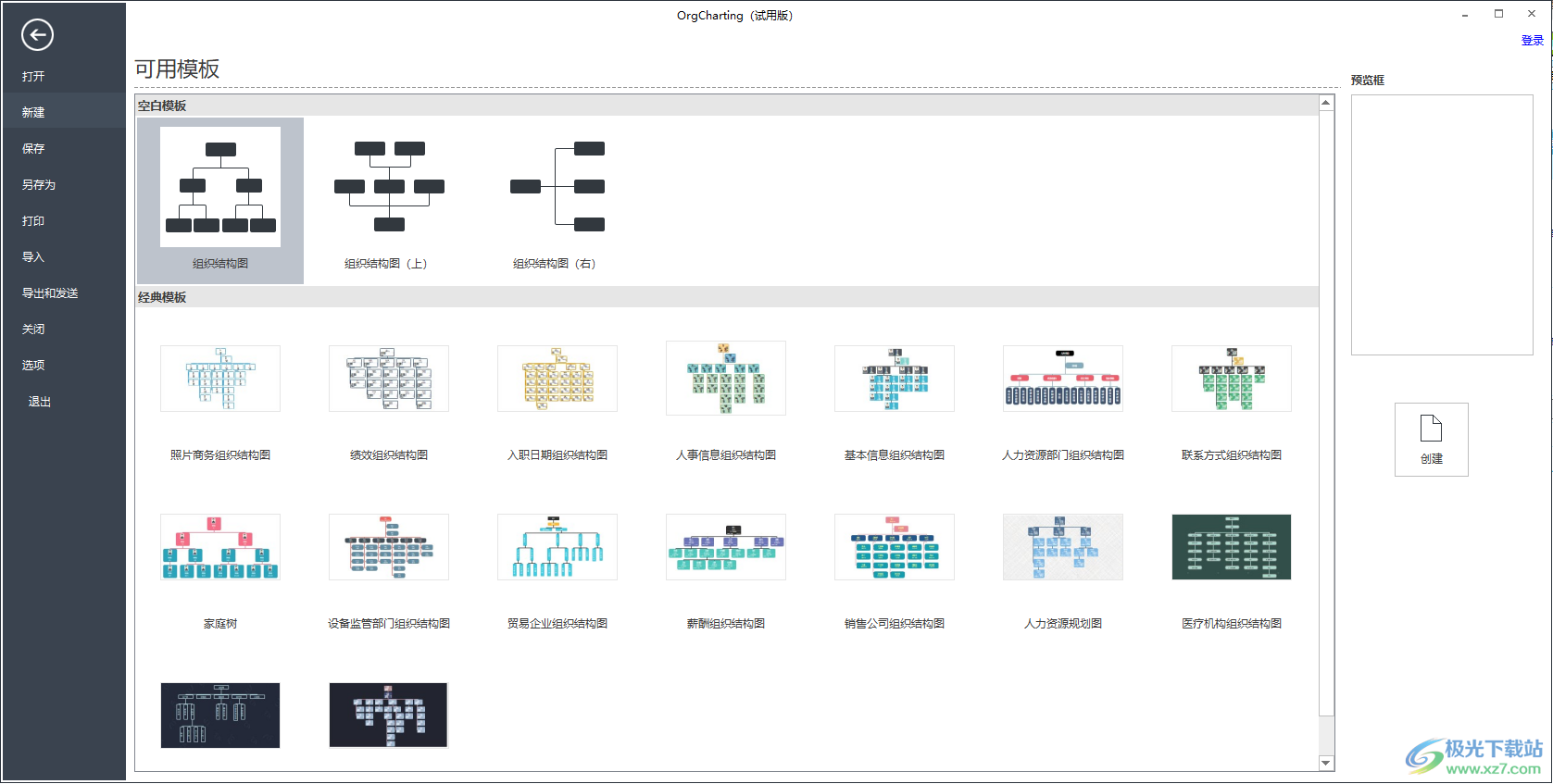Minimize the OrgCharting window
The image size is (1553, 784).
click(x=1465, y=15)
